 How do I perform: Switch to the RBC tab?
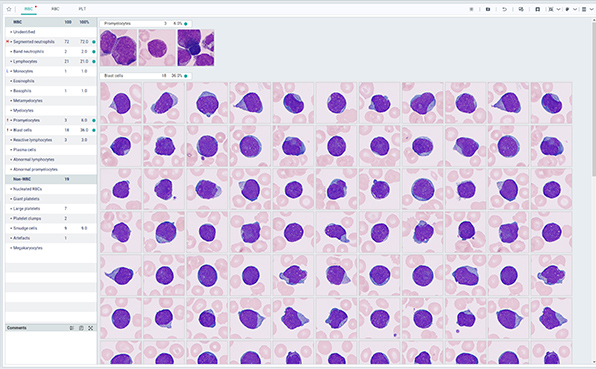coord(55,9)
